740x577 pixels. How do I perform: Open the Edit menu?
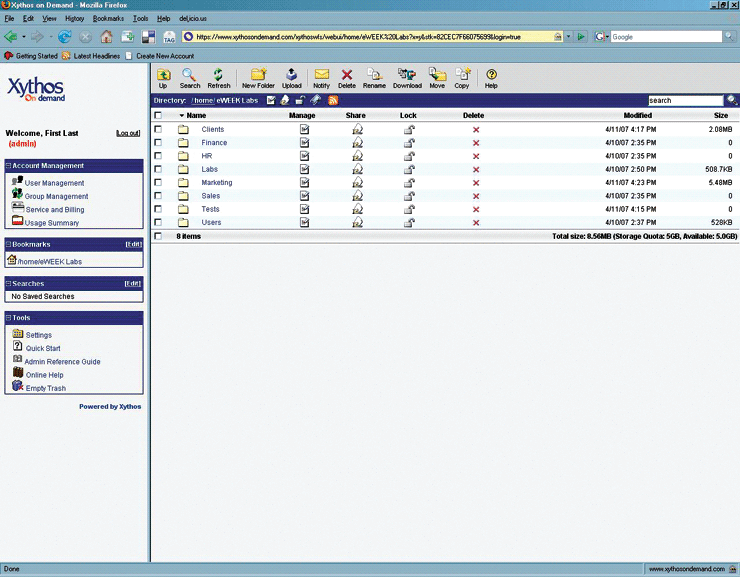(28, 18)
